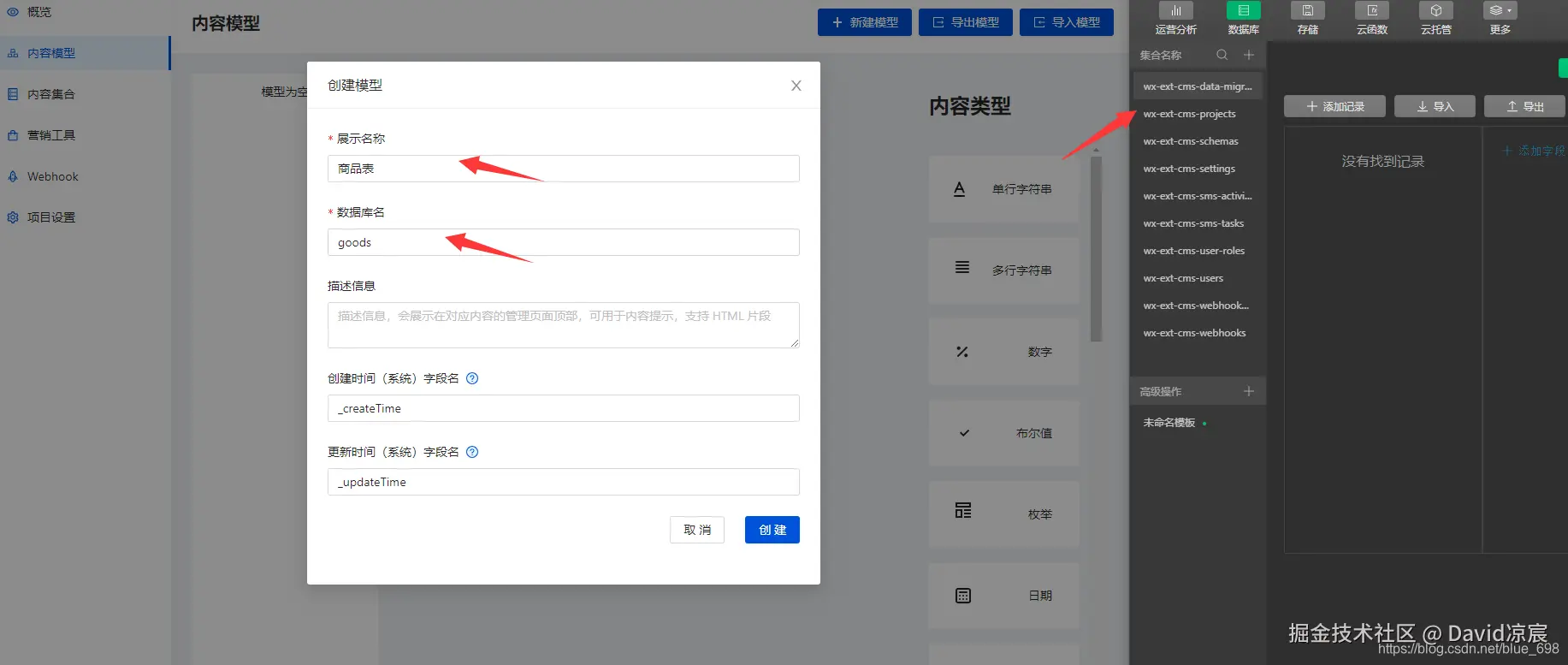Select the 数字 content type
1568x665 pixels.
pos(1003,352)
